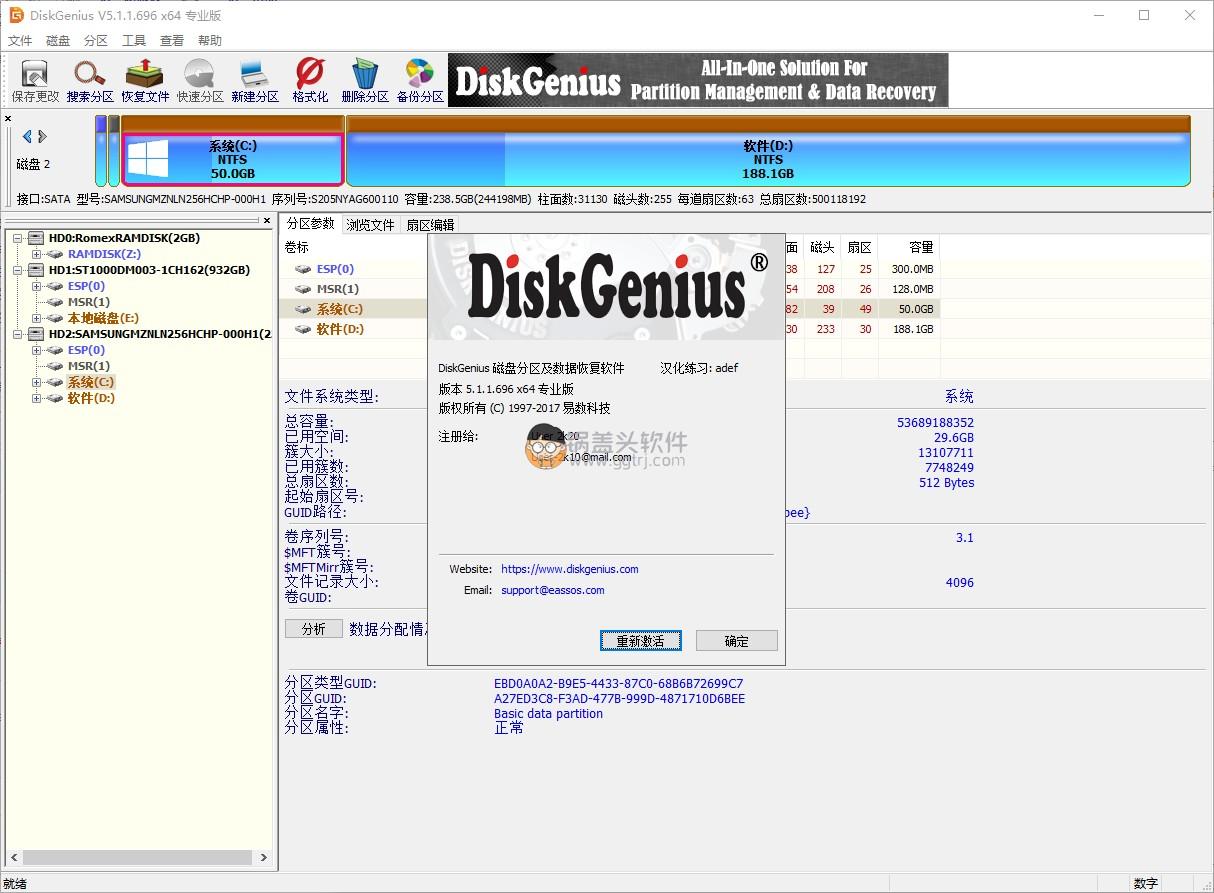Select the ESP(0) row in partition table
This screenshot has width=1214, height=893.
point(610,269)
